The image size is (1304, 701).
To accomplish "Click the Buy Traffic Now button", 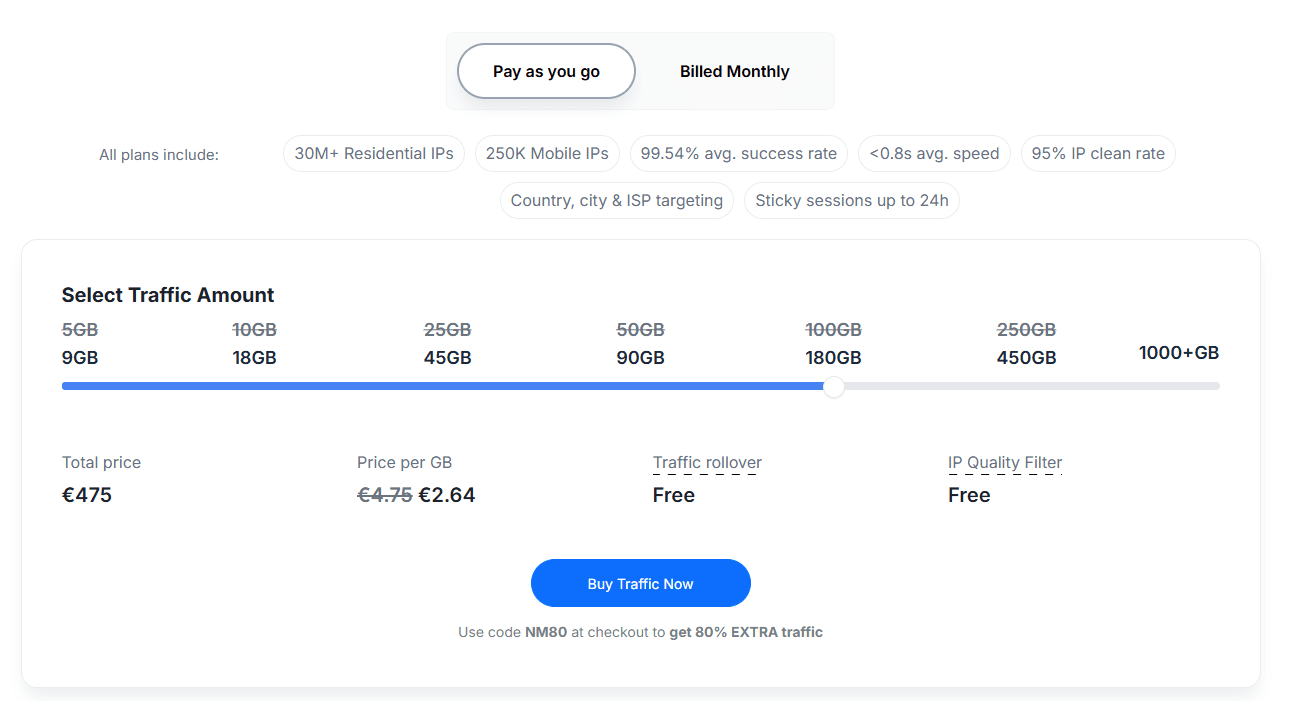I will click(640, 583).
